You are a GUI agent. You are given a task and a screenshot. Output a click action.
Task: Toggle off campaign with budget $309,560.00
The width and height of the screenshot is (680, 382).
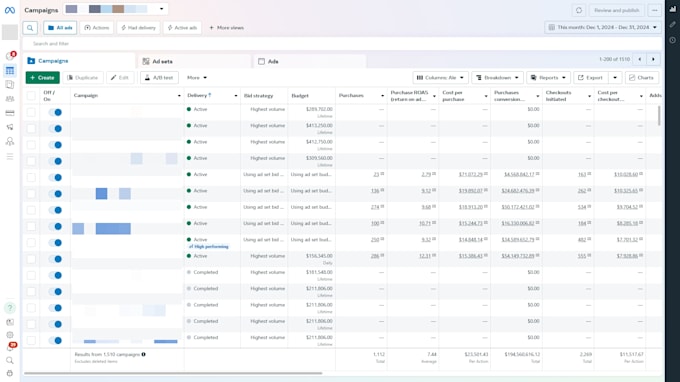tap(55, 161)
